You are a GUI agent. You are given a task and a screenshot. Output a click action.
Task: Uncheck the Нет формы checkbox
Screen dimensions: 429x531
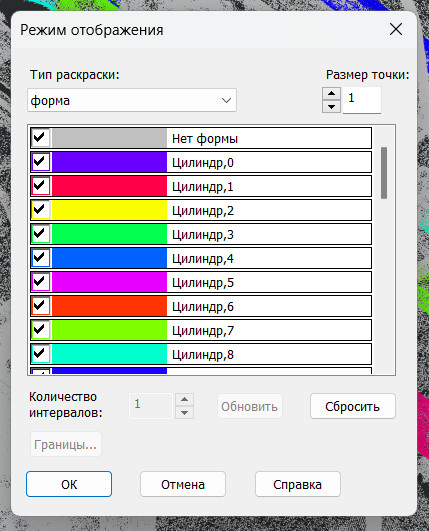click(x=41, y=137)
